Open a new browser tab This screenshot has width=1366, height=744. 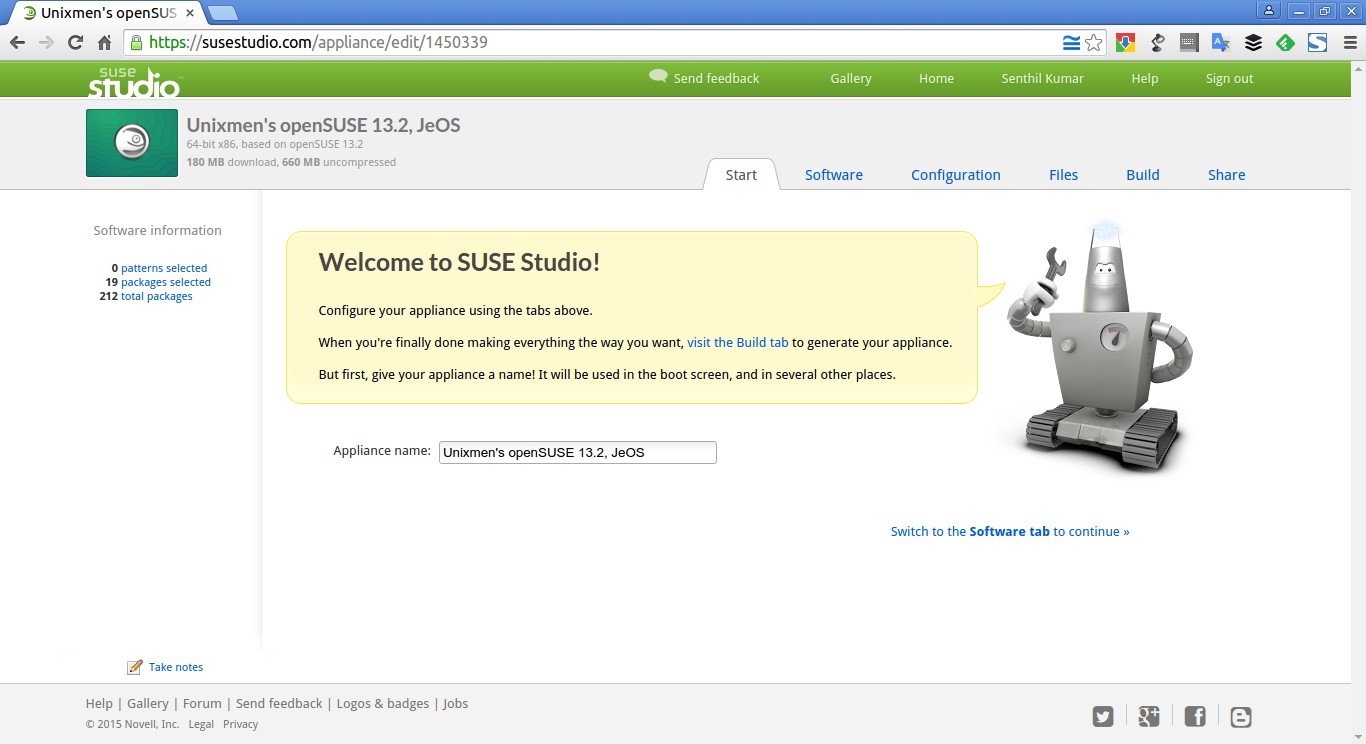click(x=223, y=13)
